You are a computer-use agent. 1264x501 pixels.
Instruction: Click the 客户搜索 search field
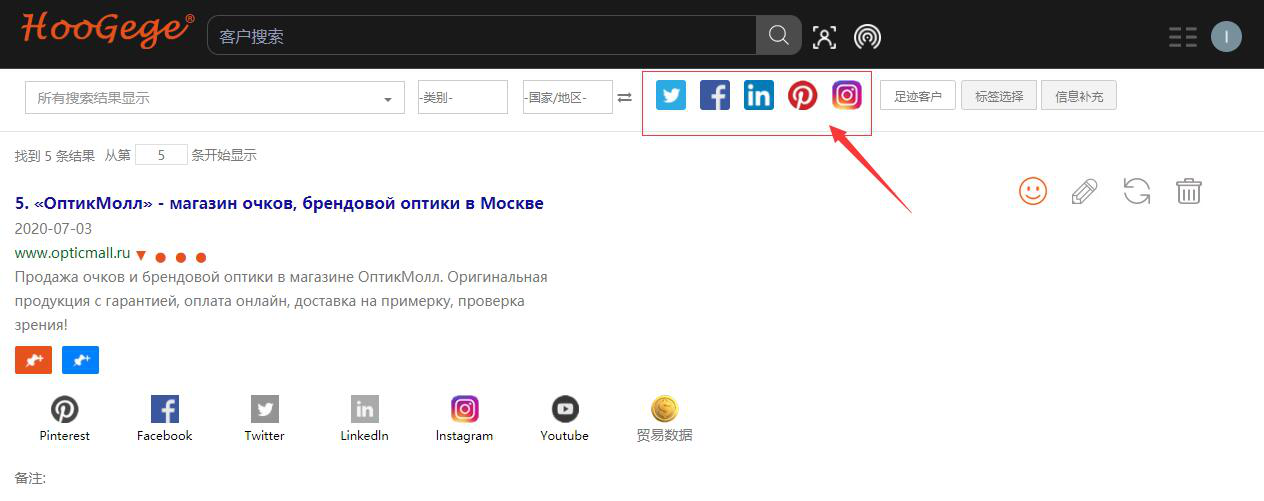click(x=480, y=36)
